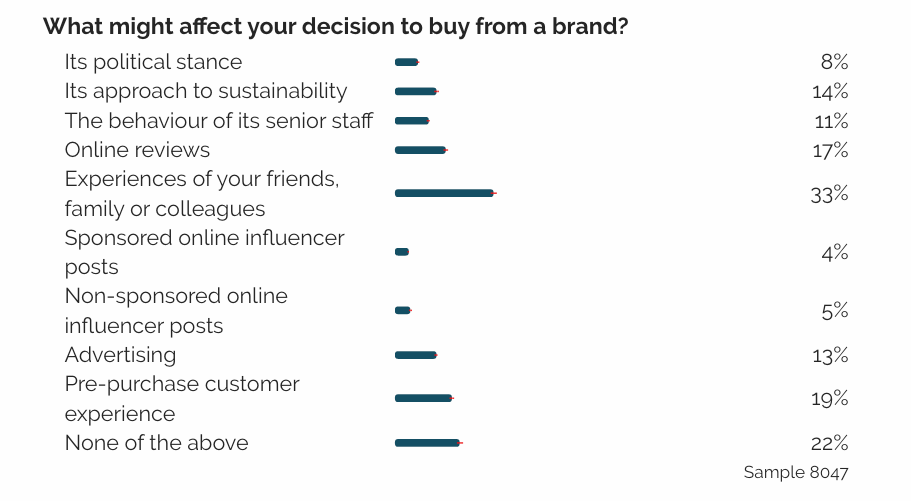Click the shortest bar showing 4%
911x501 pixels.
click(x=402, y=252)
